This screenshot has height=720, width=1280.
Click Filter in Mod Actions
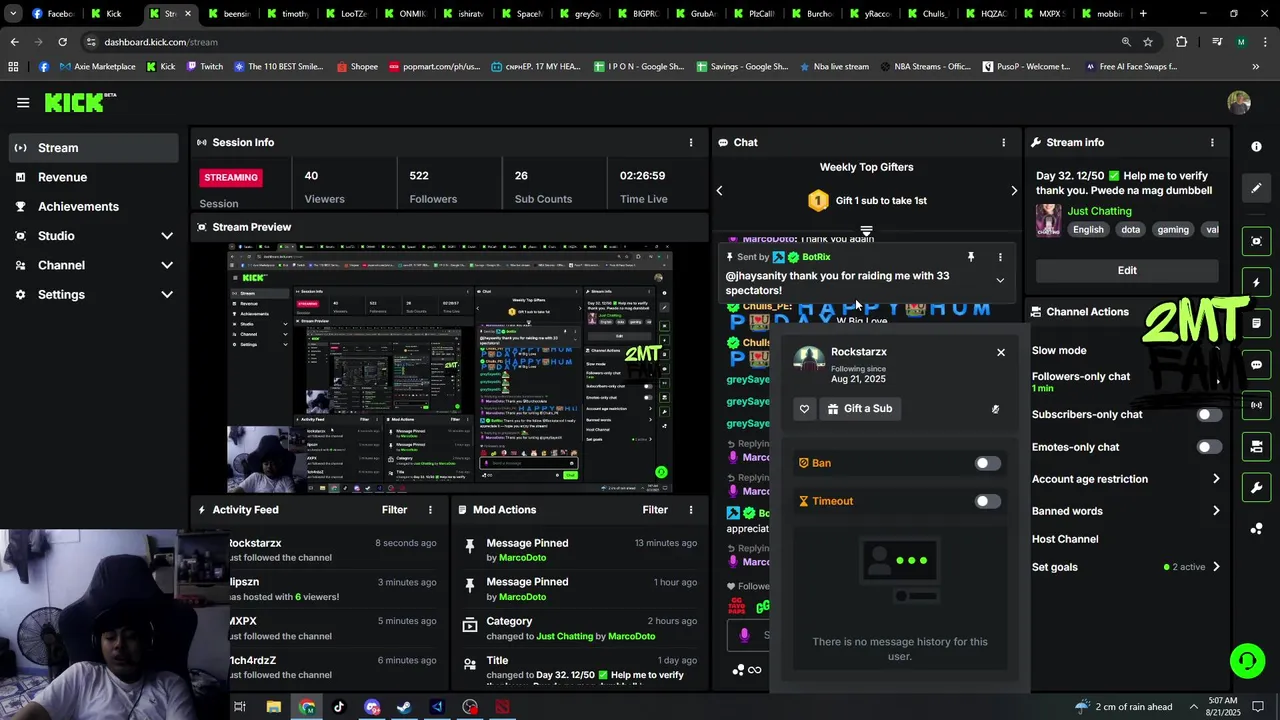pos(655,510)
